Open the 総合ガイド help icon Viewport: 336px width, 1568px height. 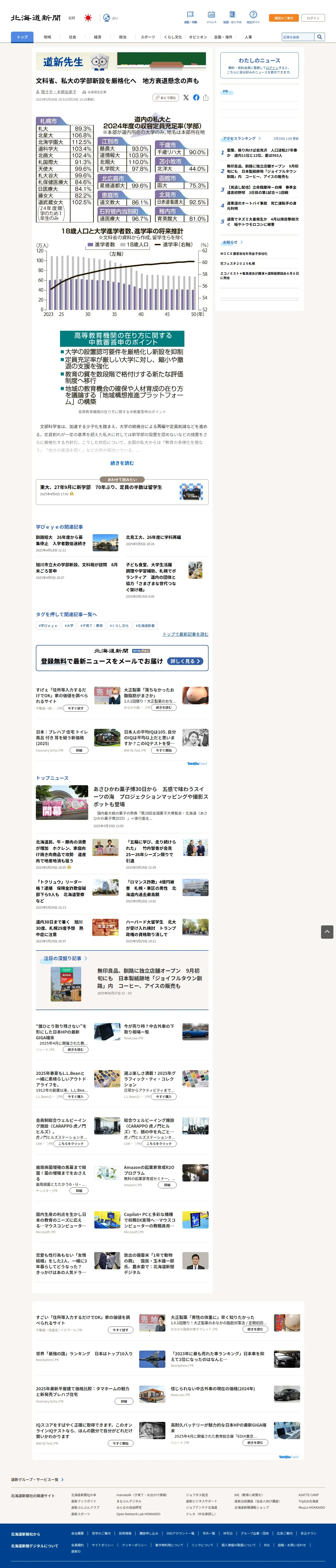click(253, 14)
